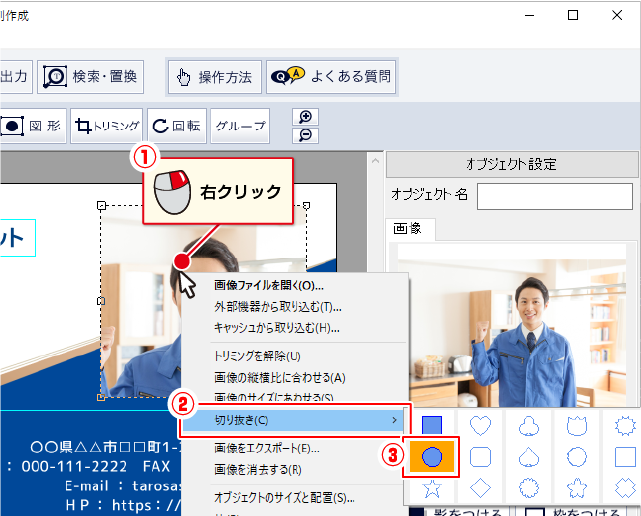Viewport: 641px width, 516px height.
Task: Click the top-right selection handle of photo
Action: (x=306, y=205)
